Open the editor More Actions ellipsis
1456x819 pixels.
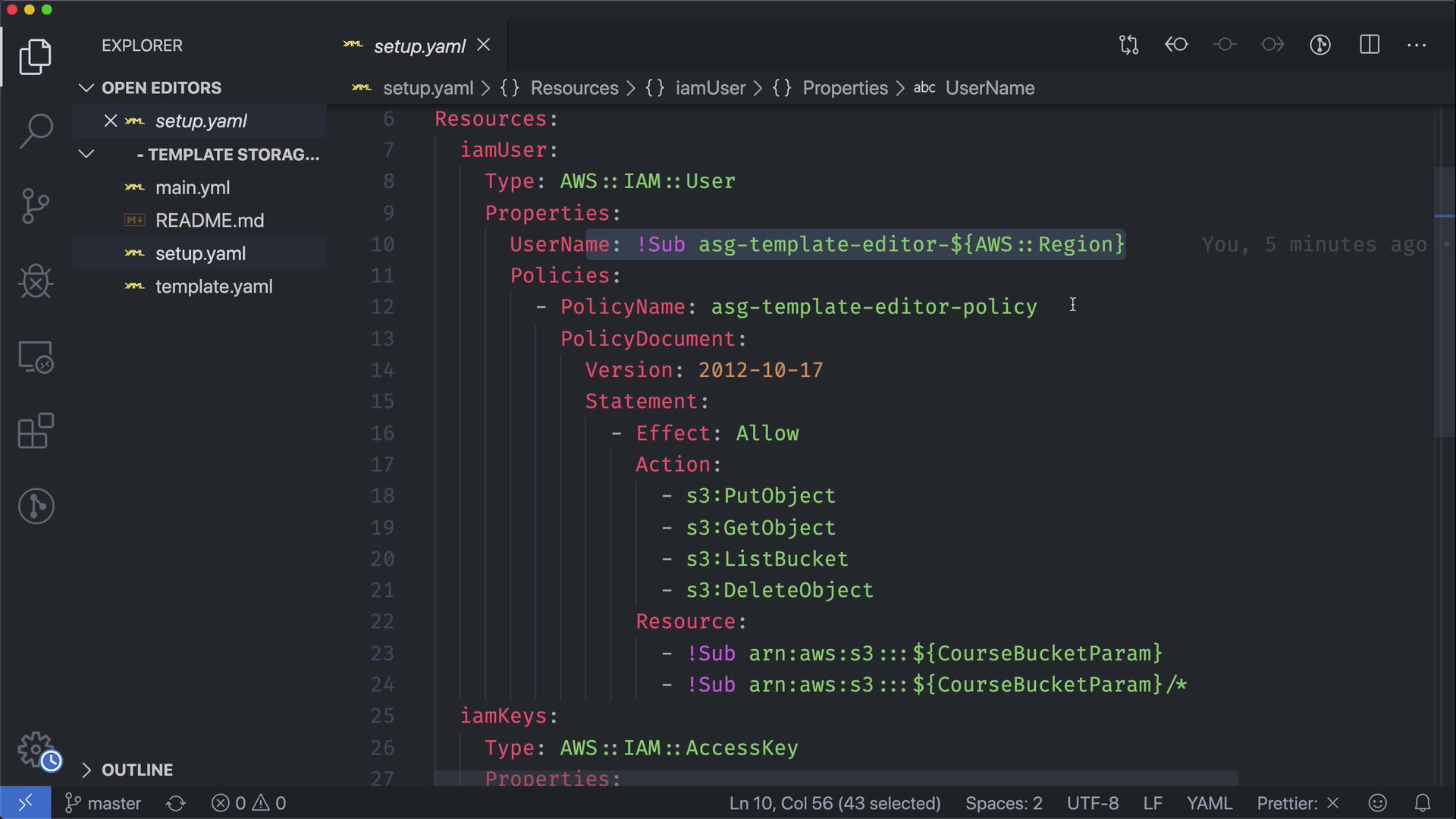pos(1417,45)
